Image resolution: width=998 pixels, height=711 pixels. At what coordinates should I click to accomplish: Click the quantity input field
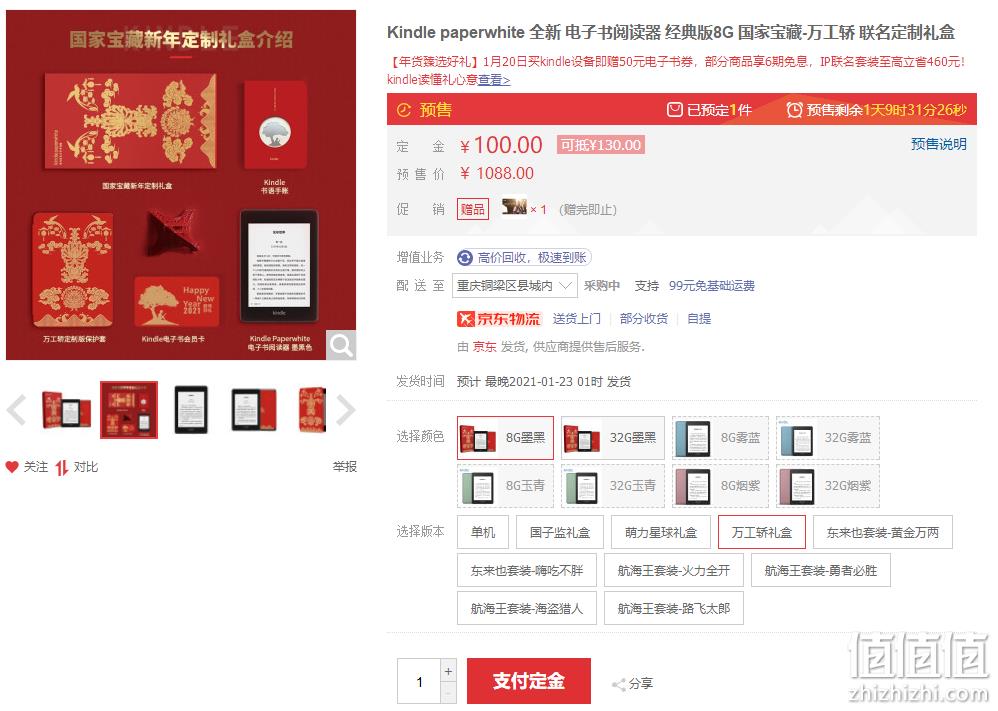pyautogui.click(x=419, y=682)
